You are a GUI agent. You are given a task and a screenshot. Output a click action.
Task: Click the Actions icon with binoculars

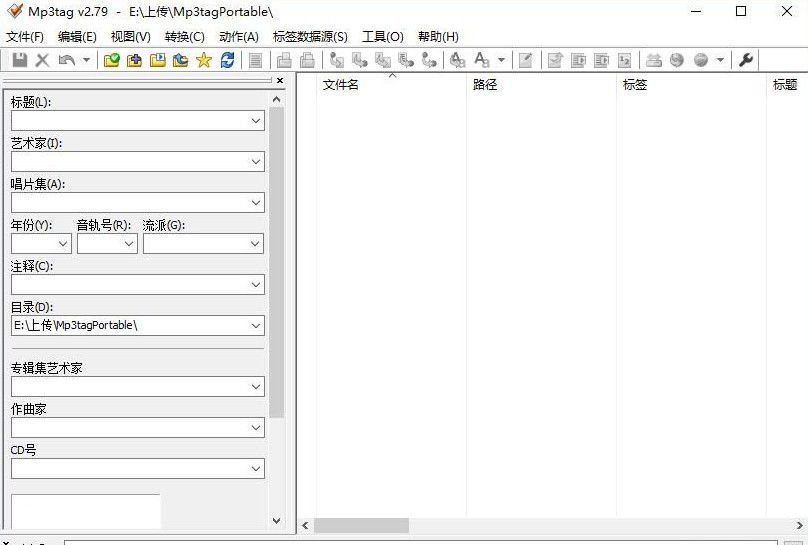(x=457, y=60)
